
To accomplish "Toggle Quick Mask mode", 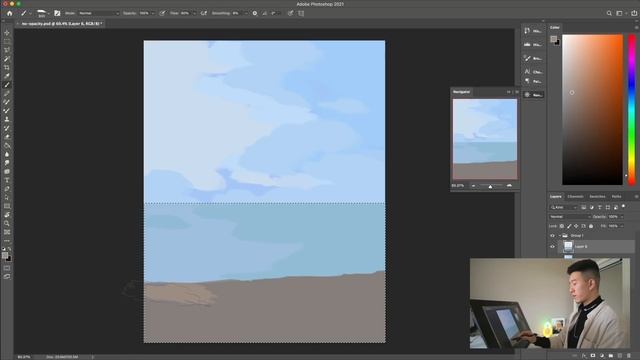I will pyautogui.click(x=7, y=268).
